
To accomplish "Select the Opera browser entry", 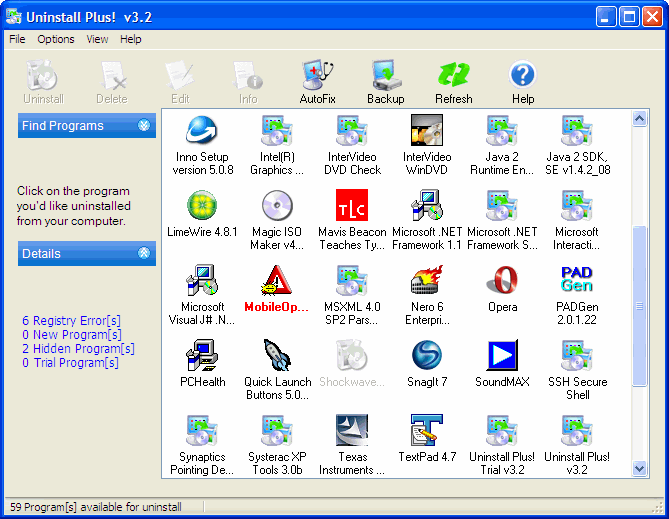I will pos(502,289).
